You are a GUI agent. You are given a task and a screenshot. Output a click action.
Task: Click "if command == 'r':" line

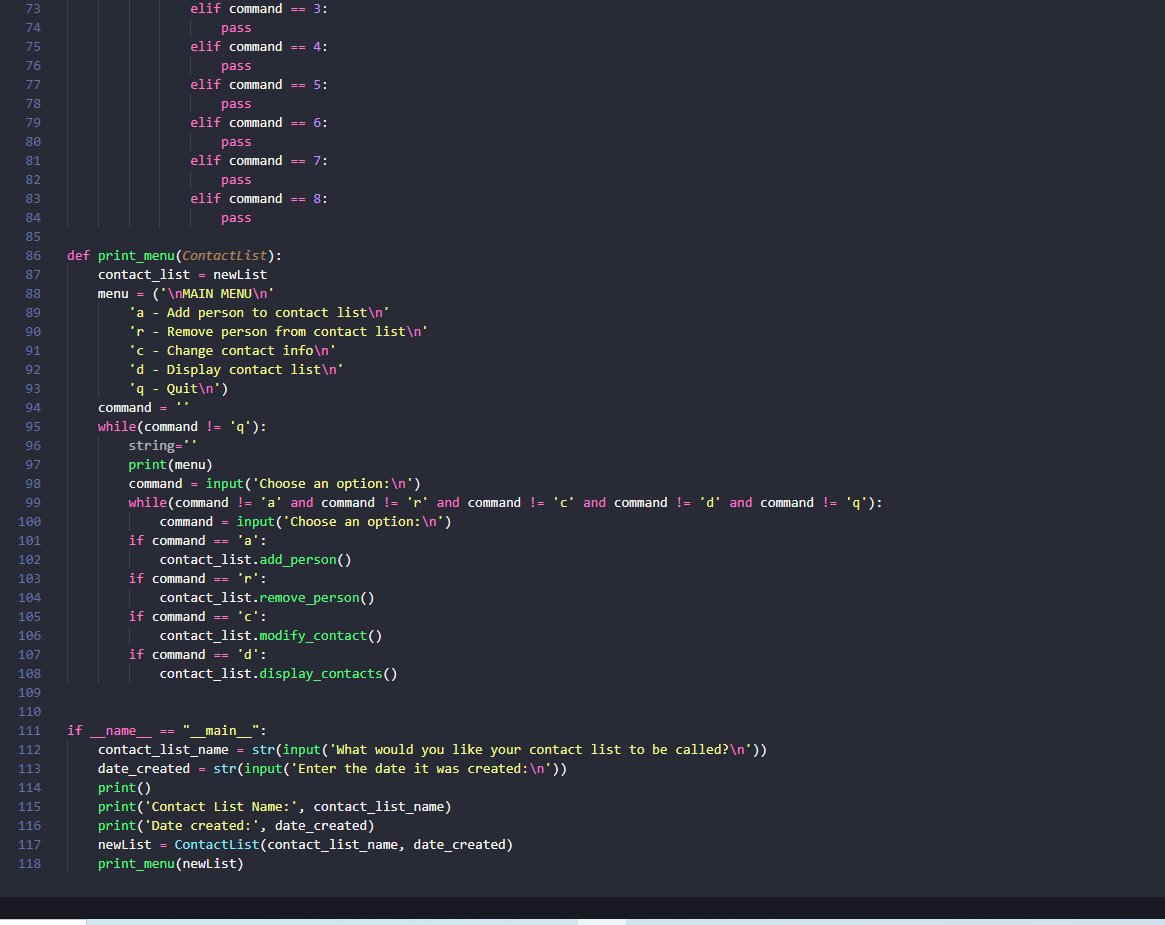198,579
